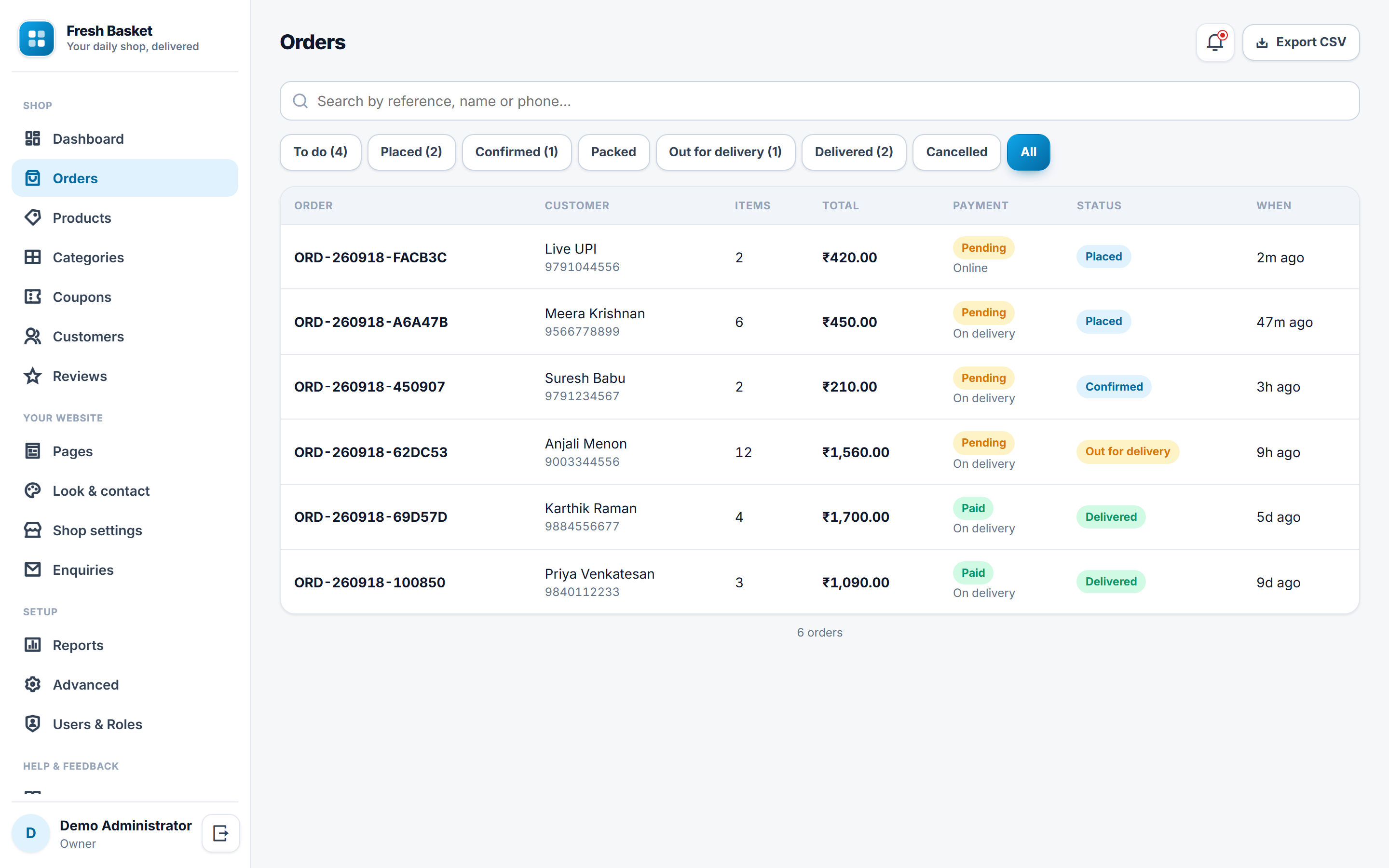
Task: Click the Fresh Basket logo icon
Action: click(x=37, y=39)
